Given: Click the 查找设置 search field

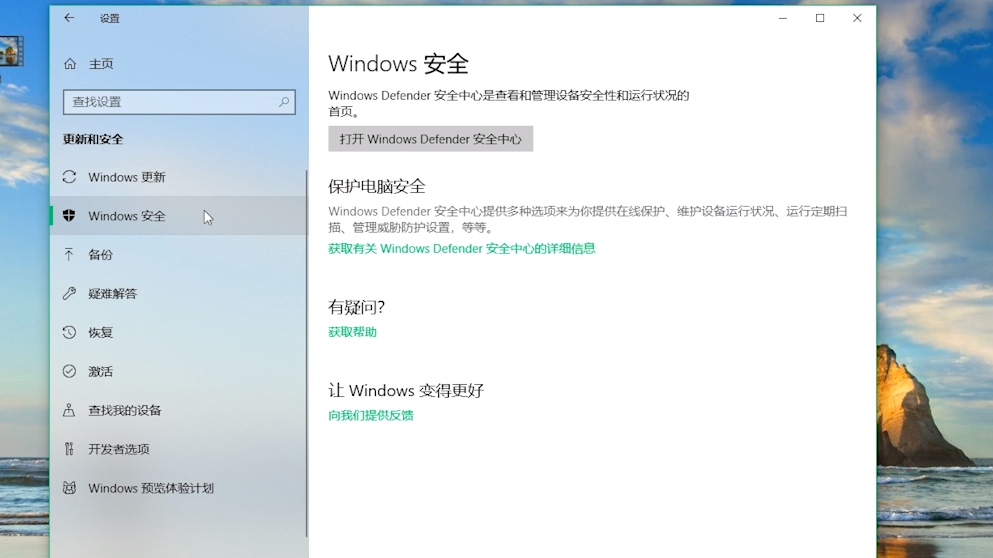Looking at the screenshot, I should pyautogui.click(x=179, y=101).
